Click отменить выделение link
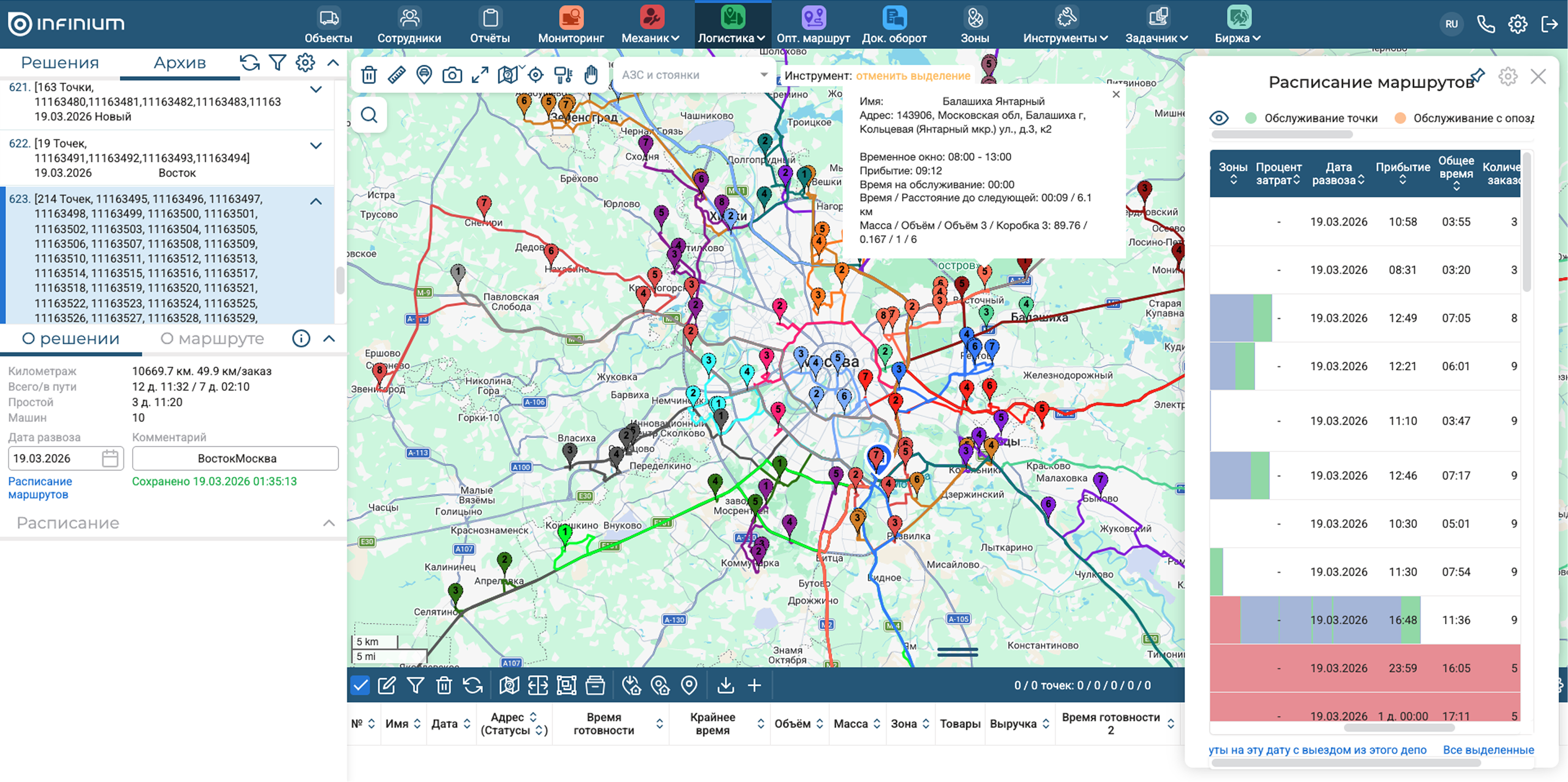The image size is (1568, 782). (x=912, y=76)
